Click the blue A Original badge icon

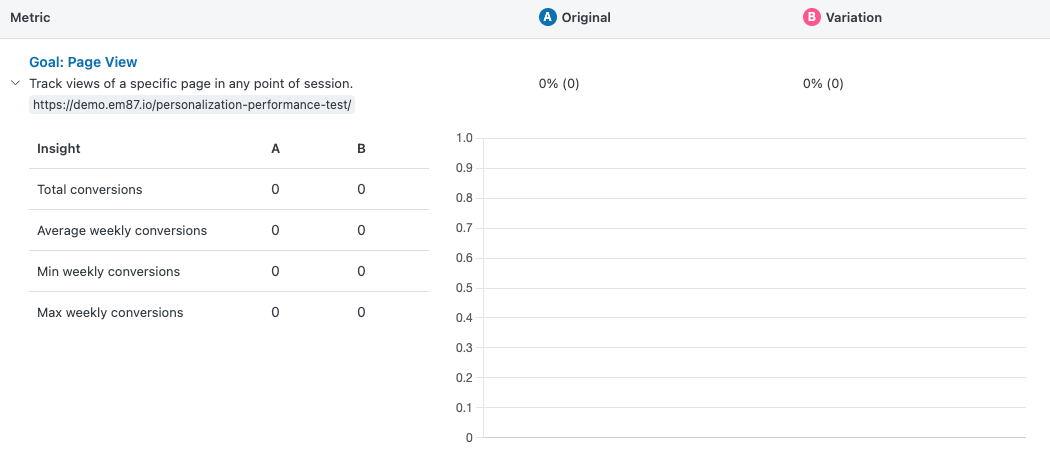547,17
